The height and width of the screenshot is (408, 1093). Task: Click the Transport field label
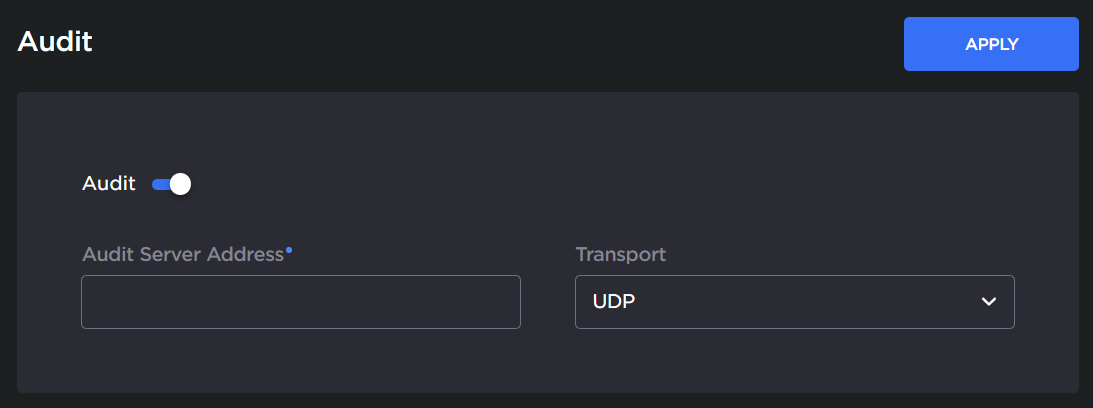(620, 254)
